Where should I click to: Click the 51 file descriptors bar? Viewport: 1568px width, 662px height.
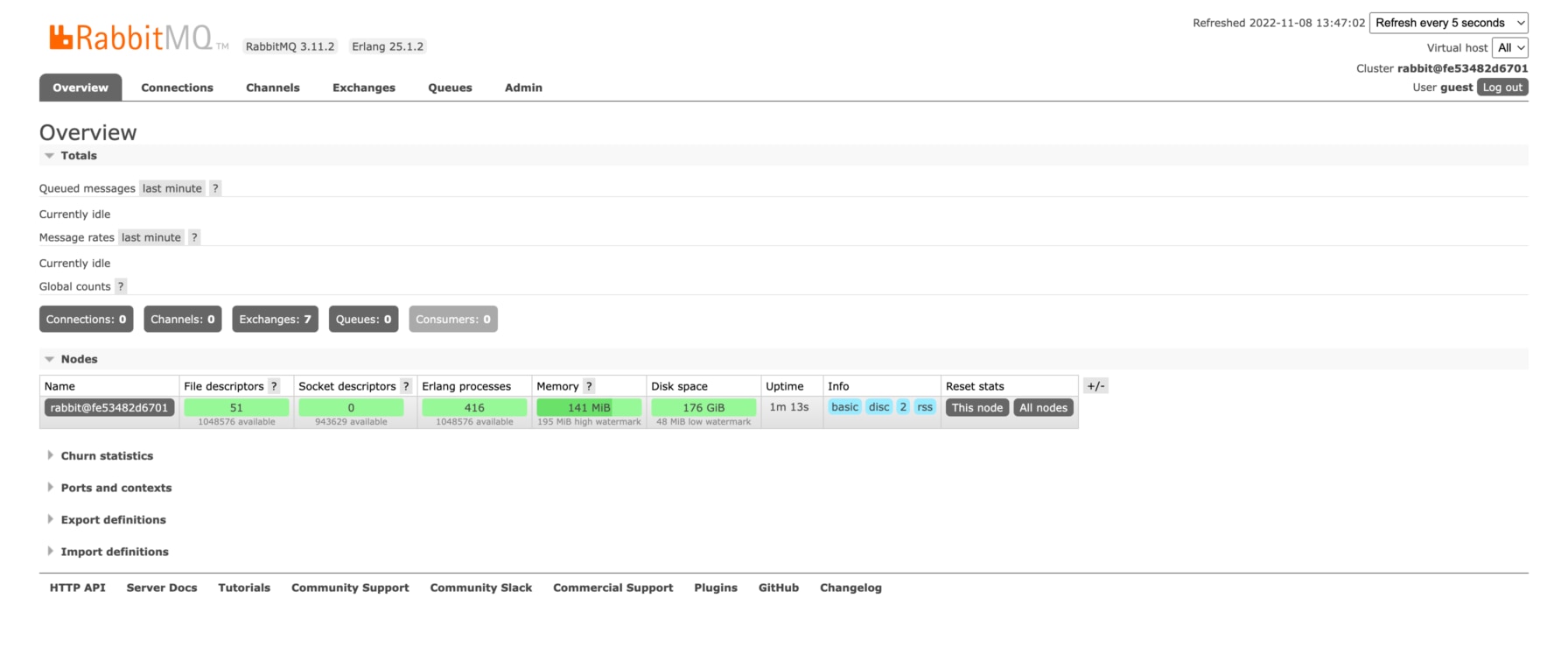tap(236, 408)
